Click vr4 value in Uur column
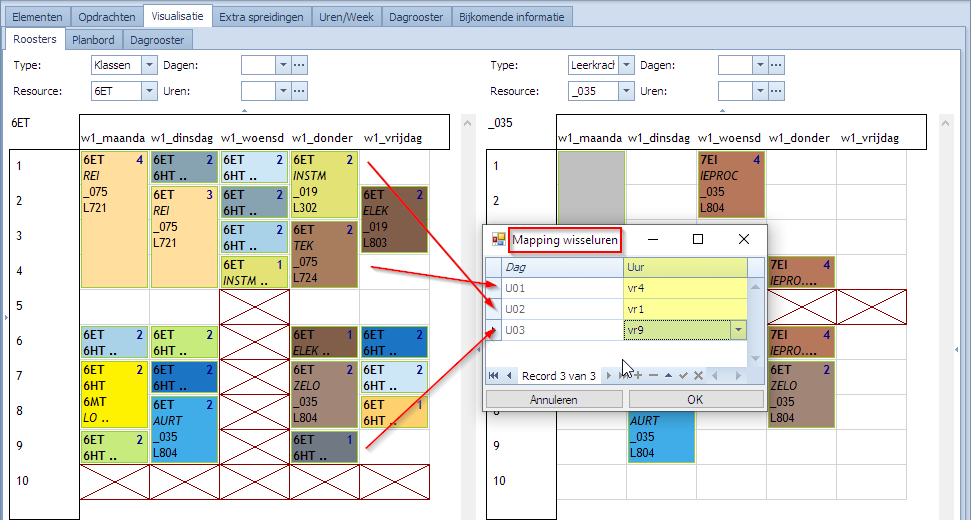Screen dimensions: 971x520 (685, 288)
